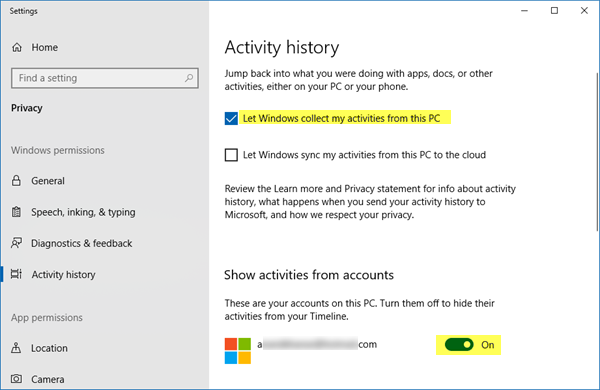The width and height of the screenshot is (600, 390).
Task: Open Location via its pin icon
Action: (x=16, y=348)
